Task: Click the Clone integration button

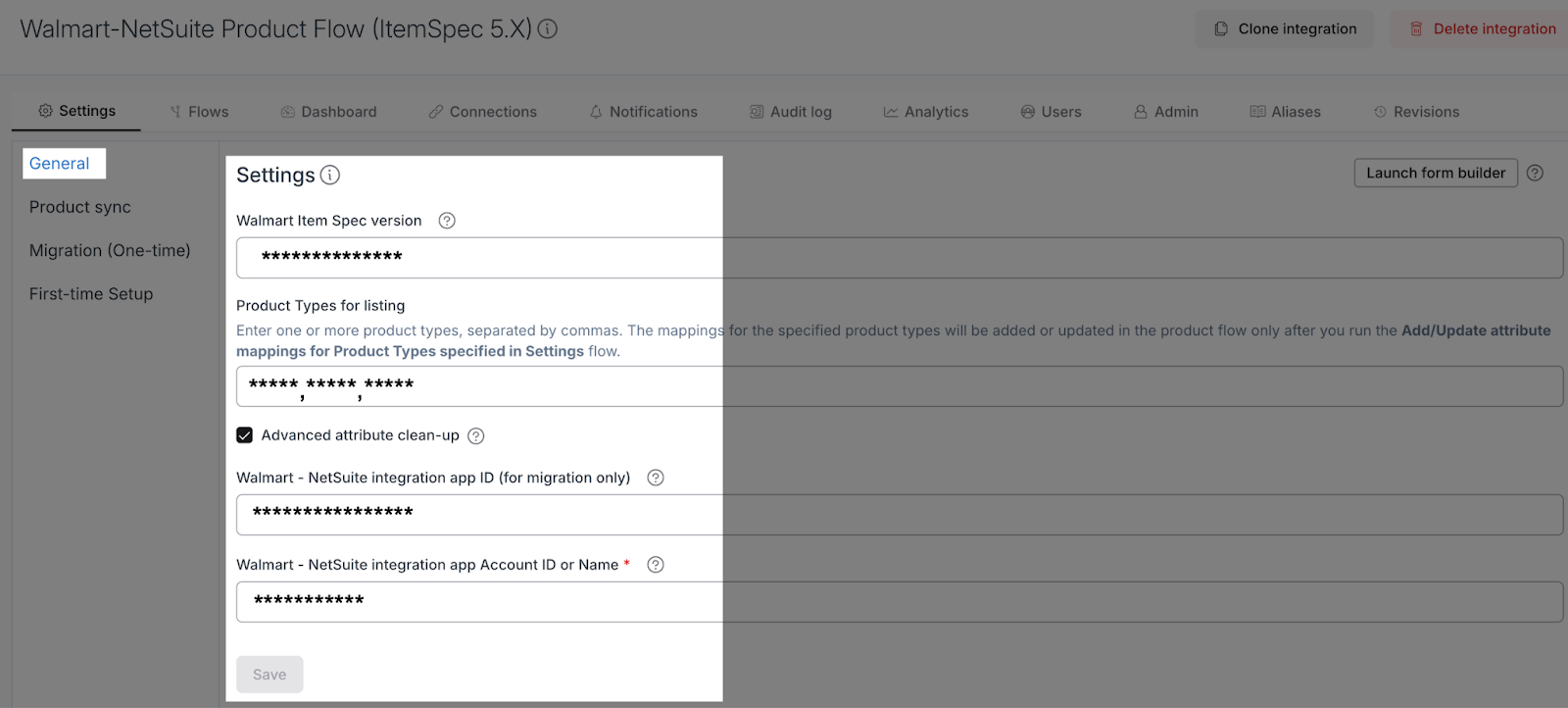Action: pyautogui.click(x=1284, y=29)
